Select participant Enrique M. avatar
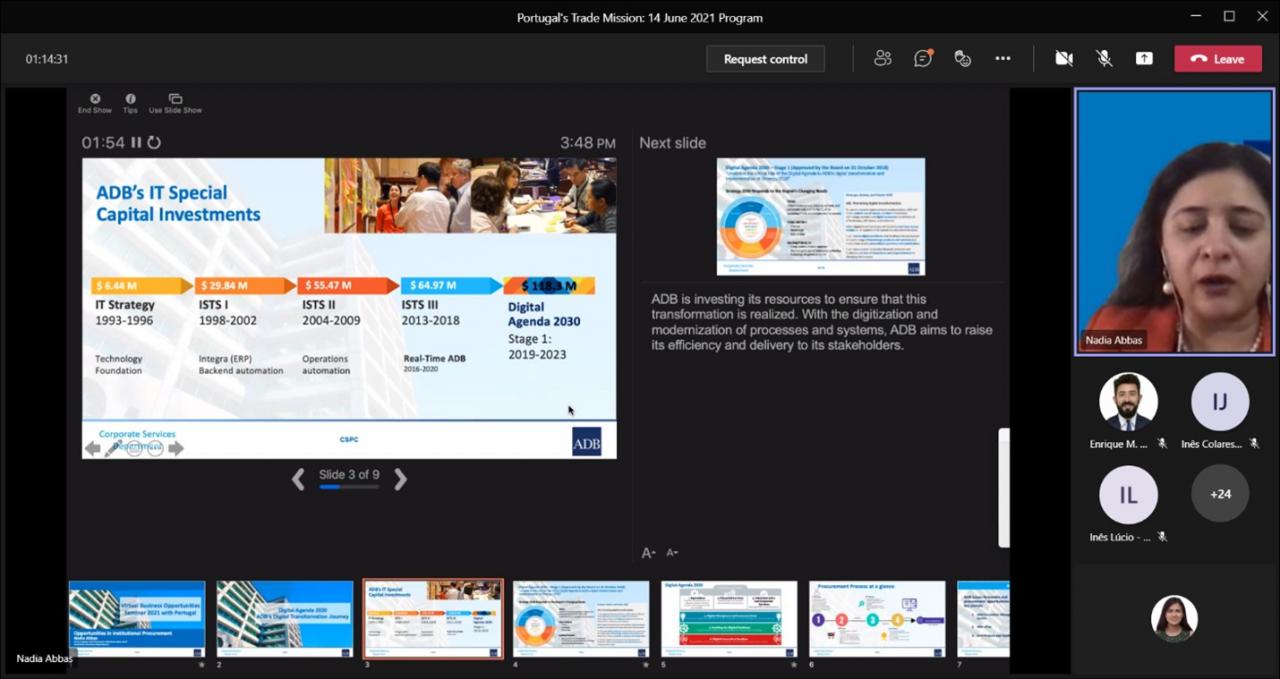This screenshot has height=679, width=1280. (x=1129, y=402)
